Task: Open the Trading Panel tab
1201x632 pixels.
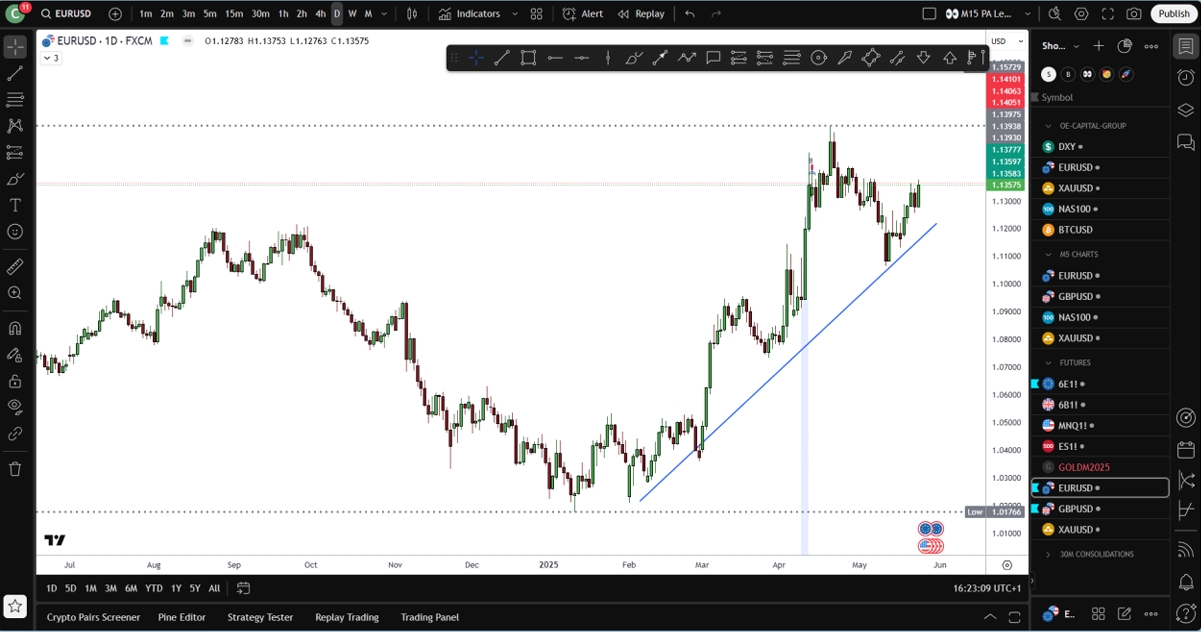Action: coord(430,617)
